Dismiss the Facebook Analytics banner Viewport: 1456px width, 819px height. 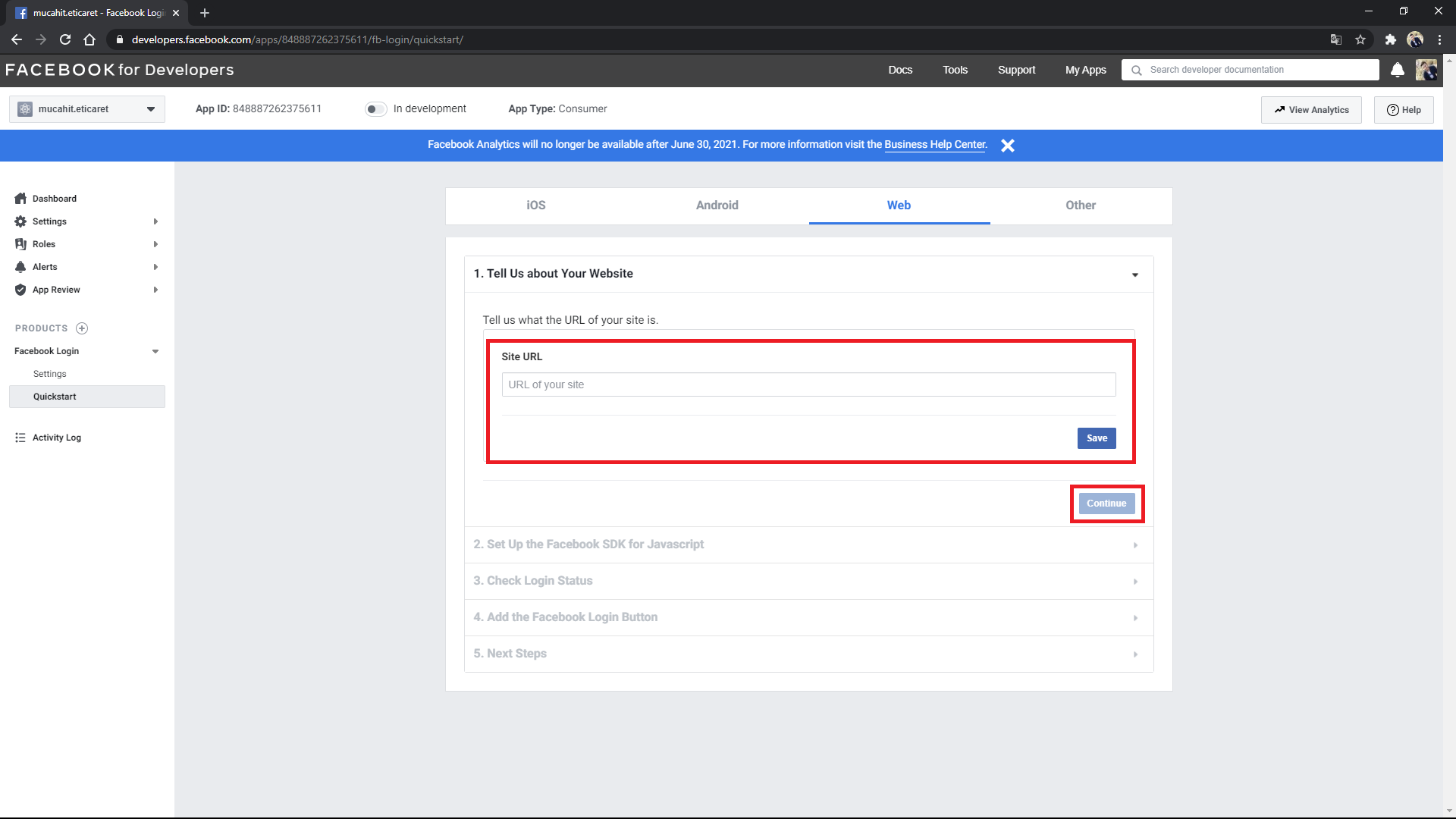(1007, 146)
